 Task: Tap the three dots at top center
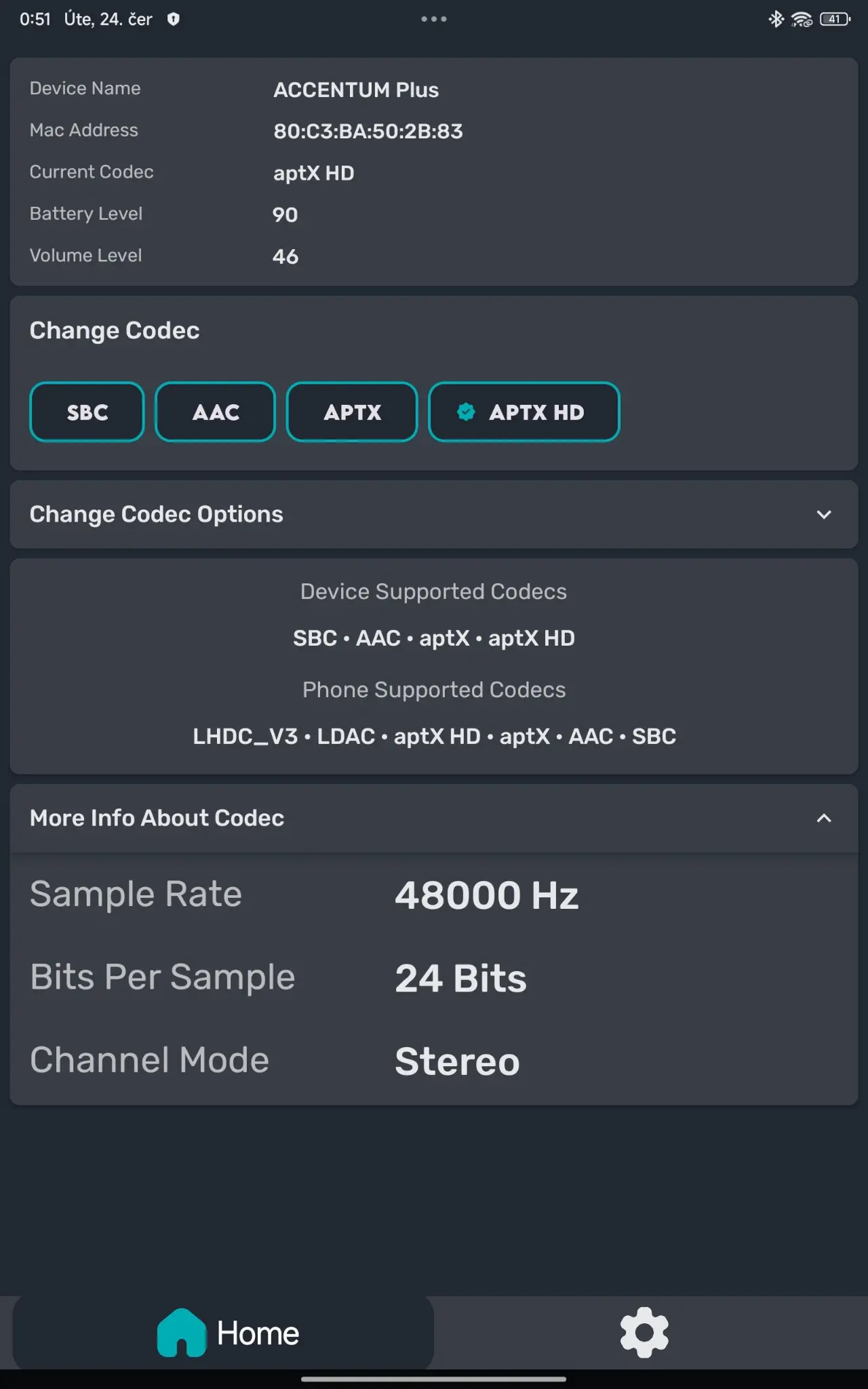point(434,19)
